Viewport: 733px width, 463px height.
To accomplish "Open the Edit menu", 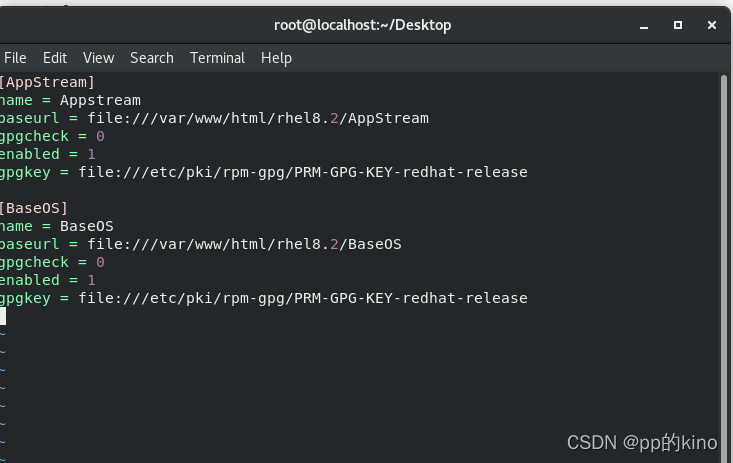I will tap(55, 58).
